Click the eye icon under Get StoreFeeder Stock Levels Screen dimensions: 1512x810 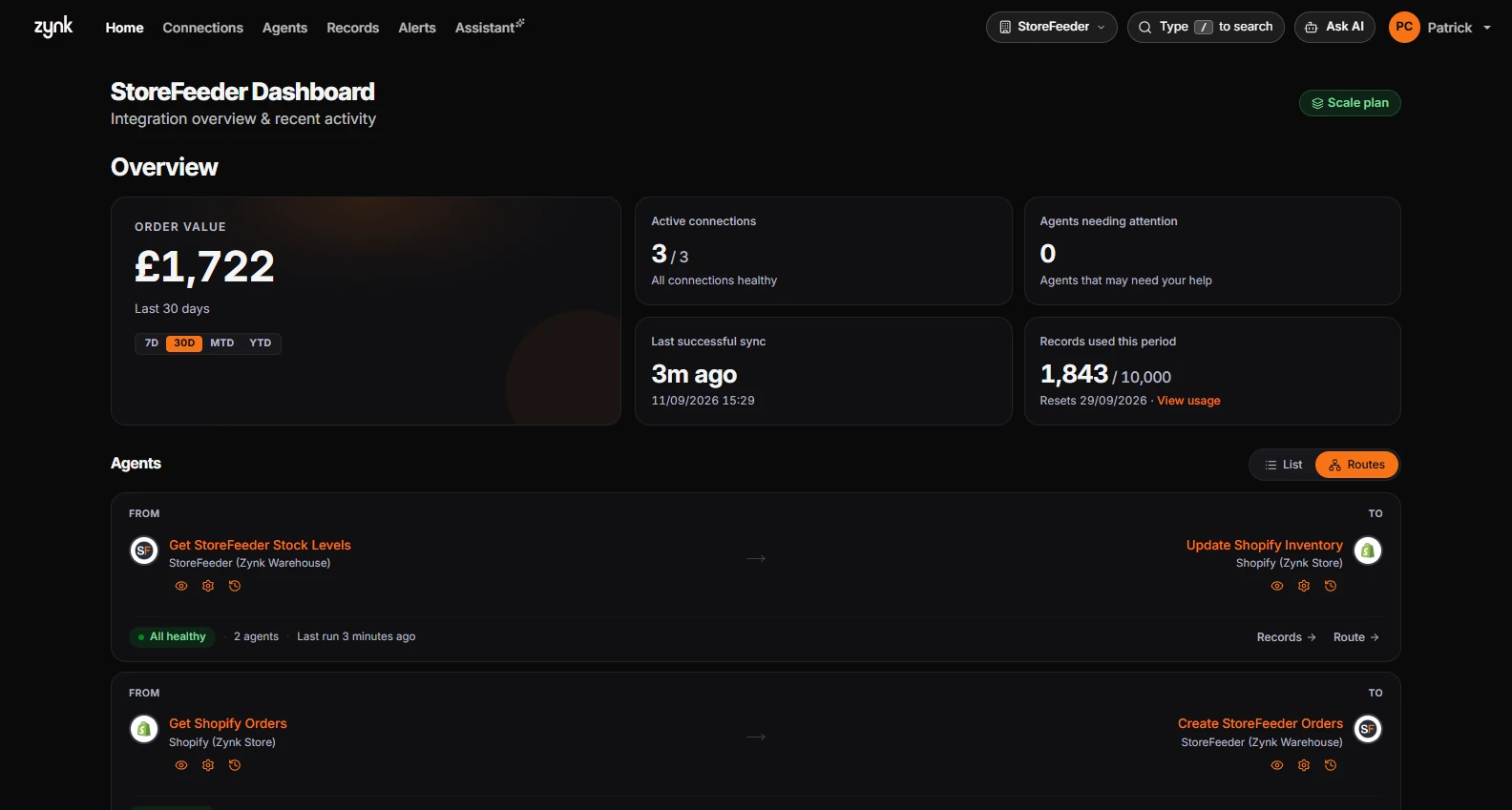pos(181,586)
